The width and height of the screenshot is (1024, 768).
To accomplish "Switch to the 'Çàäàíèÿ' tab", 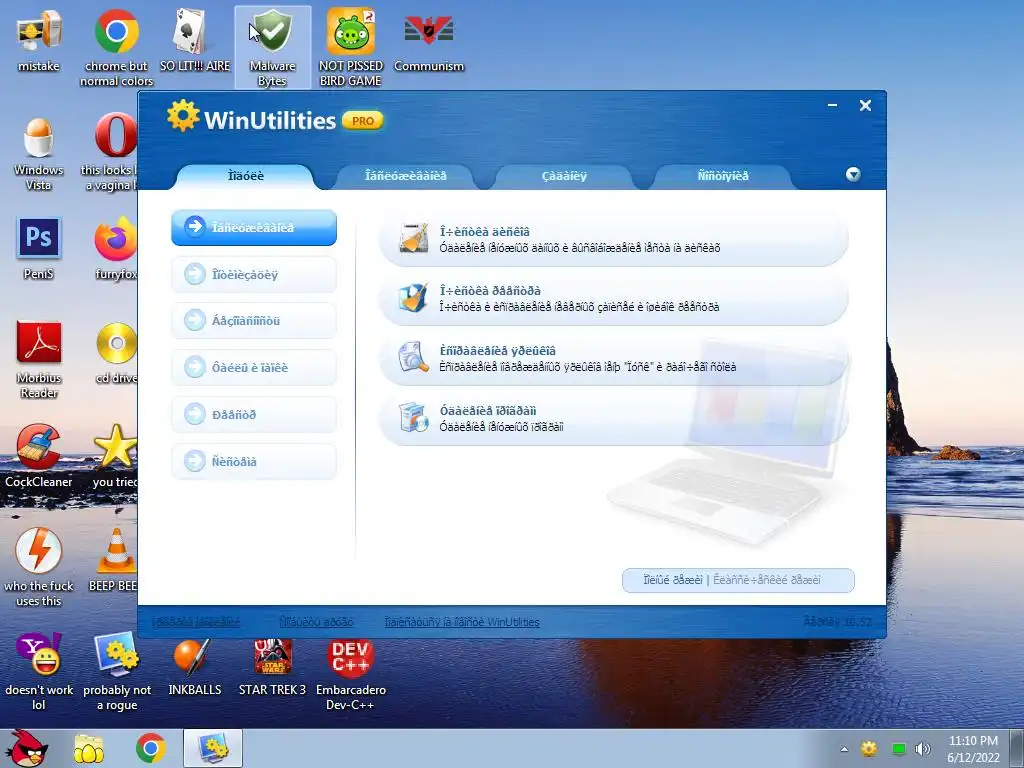I will click(564, 176).
